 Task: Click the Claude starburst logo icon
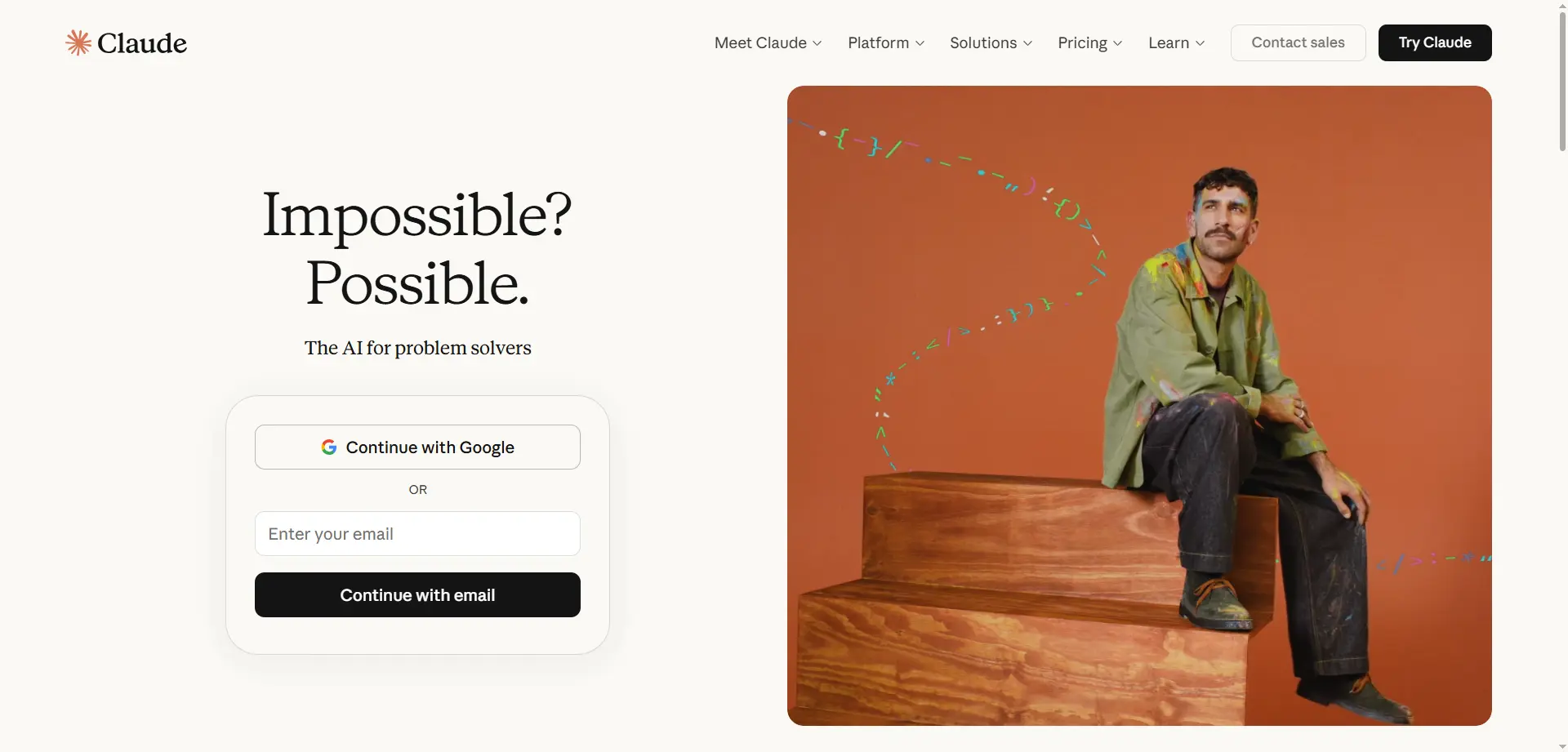coord(78,42)
